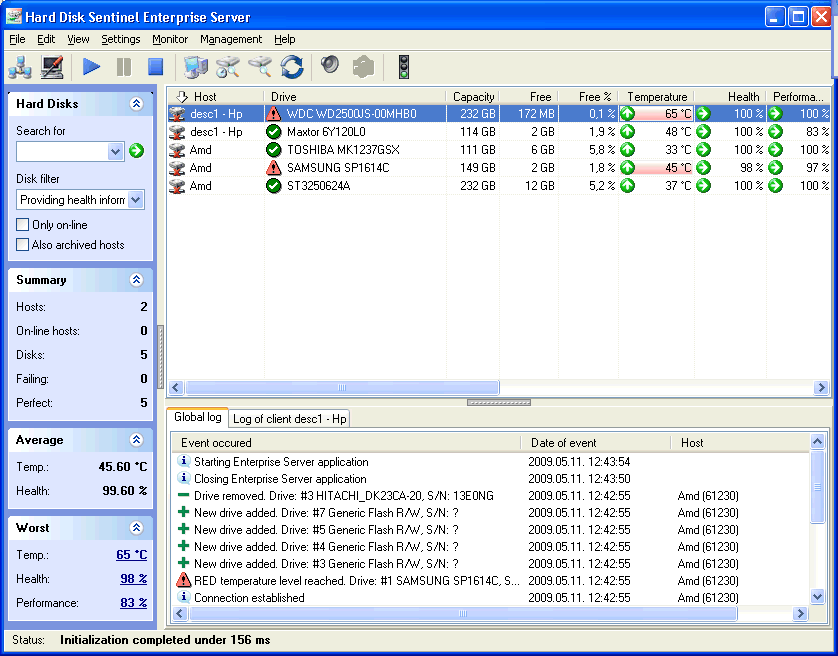Click the worst performance 83 % link
The image size is (838, 656).
(134, 603)
